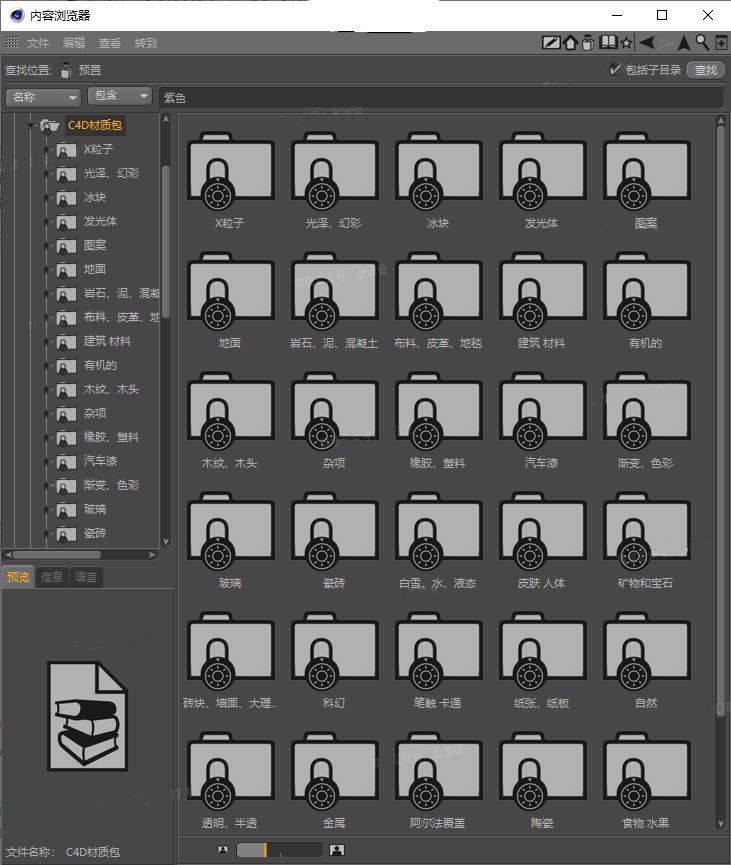The width and height of the screenshot is (731, 865).
Task: Navigate back with the left arrow icon
Action: (648, 42)
